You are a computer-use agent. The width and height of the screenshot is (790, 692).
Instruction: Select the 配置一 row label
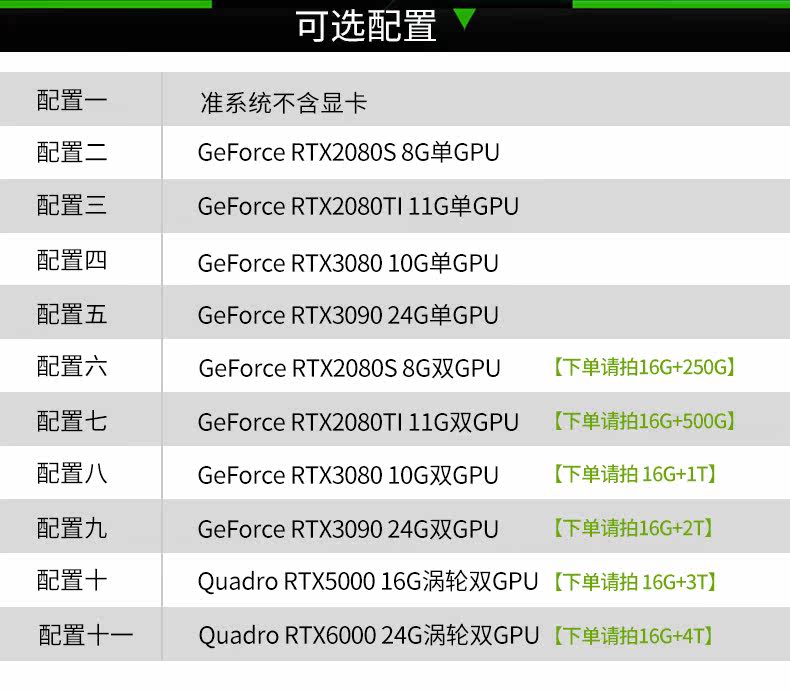click(x=72, y=100)
